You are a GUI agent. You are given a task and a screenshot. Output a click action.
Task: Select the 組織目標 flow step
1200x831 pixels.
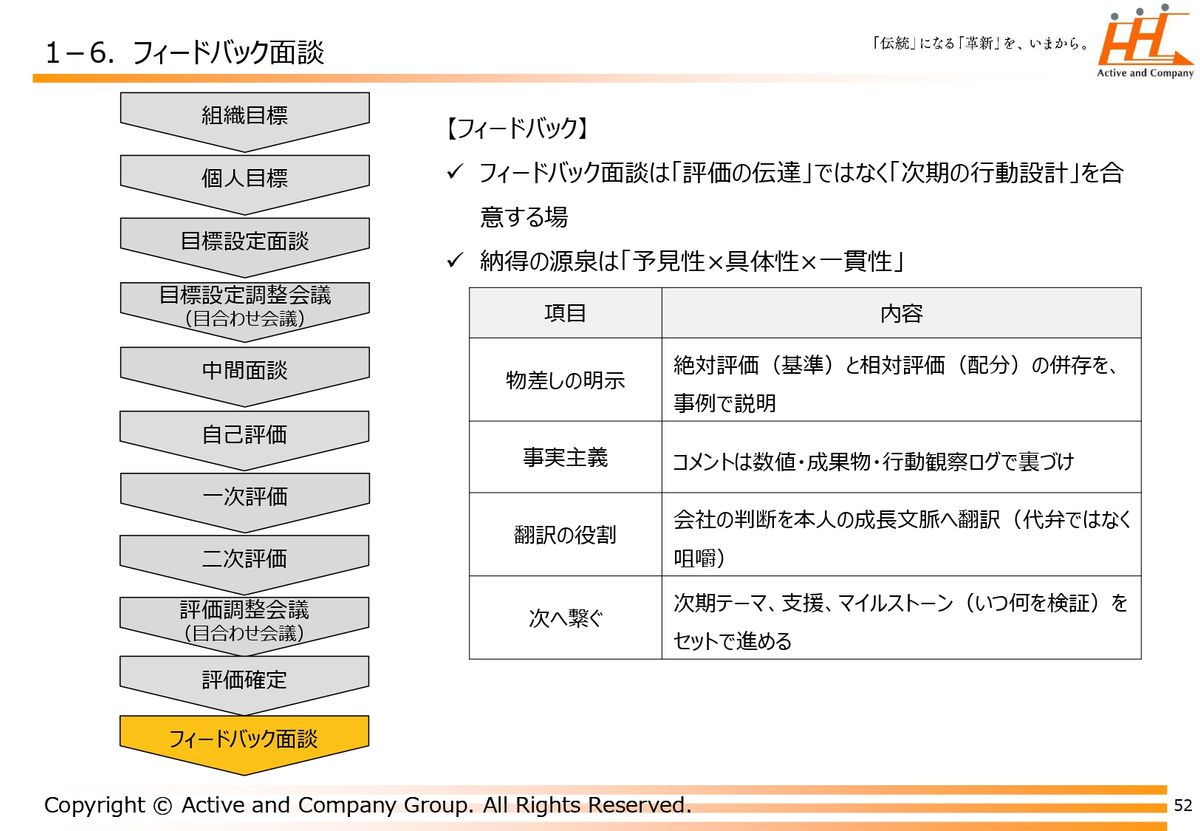coord(244,115)
